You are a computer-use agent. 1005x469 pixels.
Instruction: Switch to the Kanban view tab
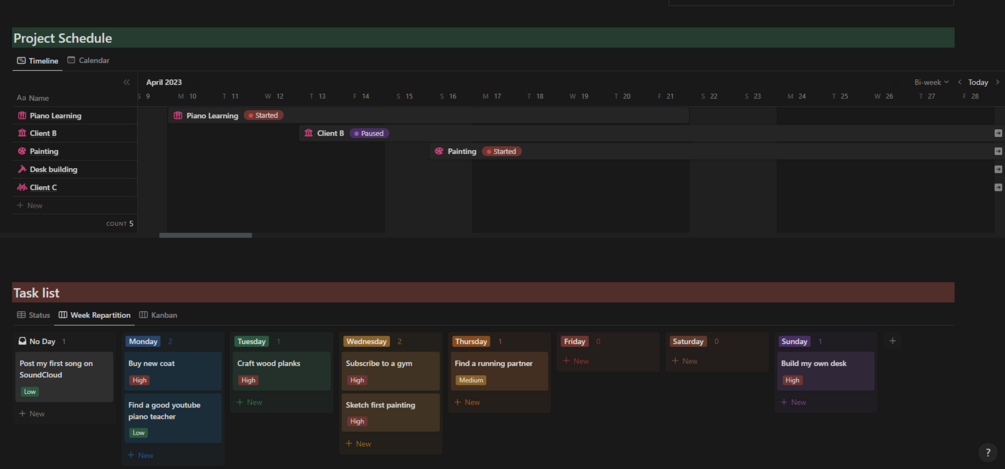click(158, 315)
